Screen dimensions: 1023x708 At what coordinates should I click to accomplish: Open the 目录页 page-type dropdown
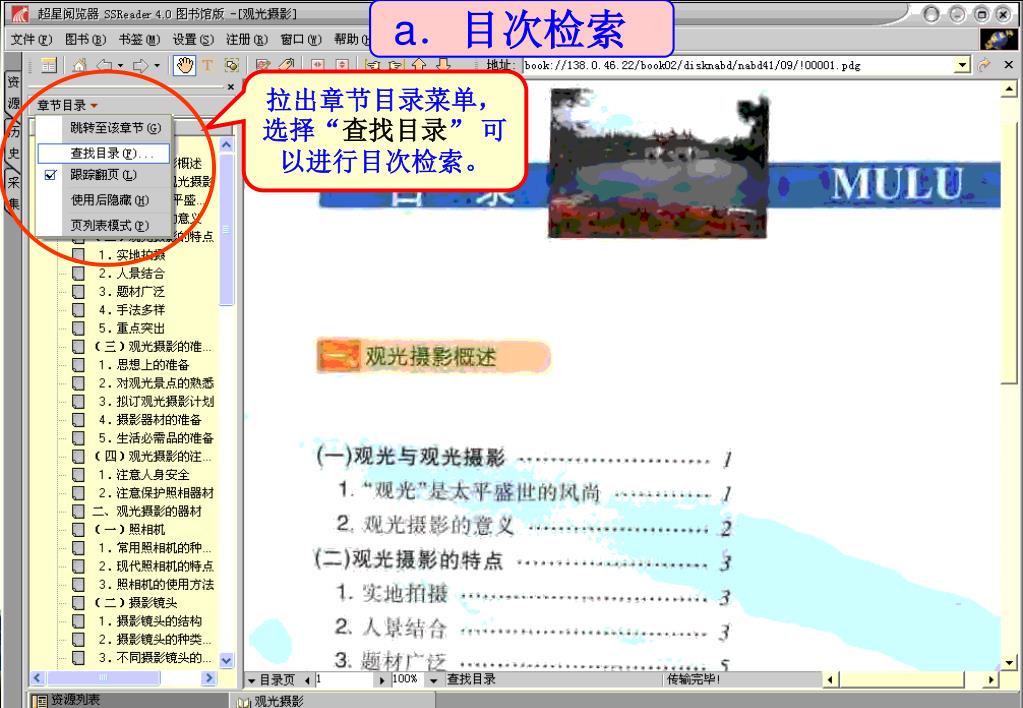[x=252, y=681]
